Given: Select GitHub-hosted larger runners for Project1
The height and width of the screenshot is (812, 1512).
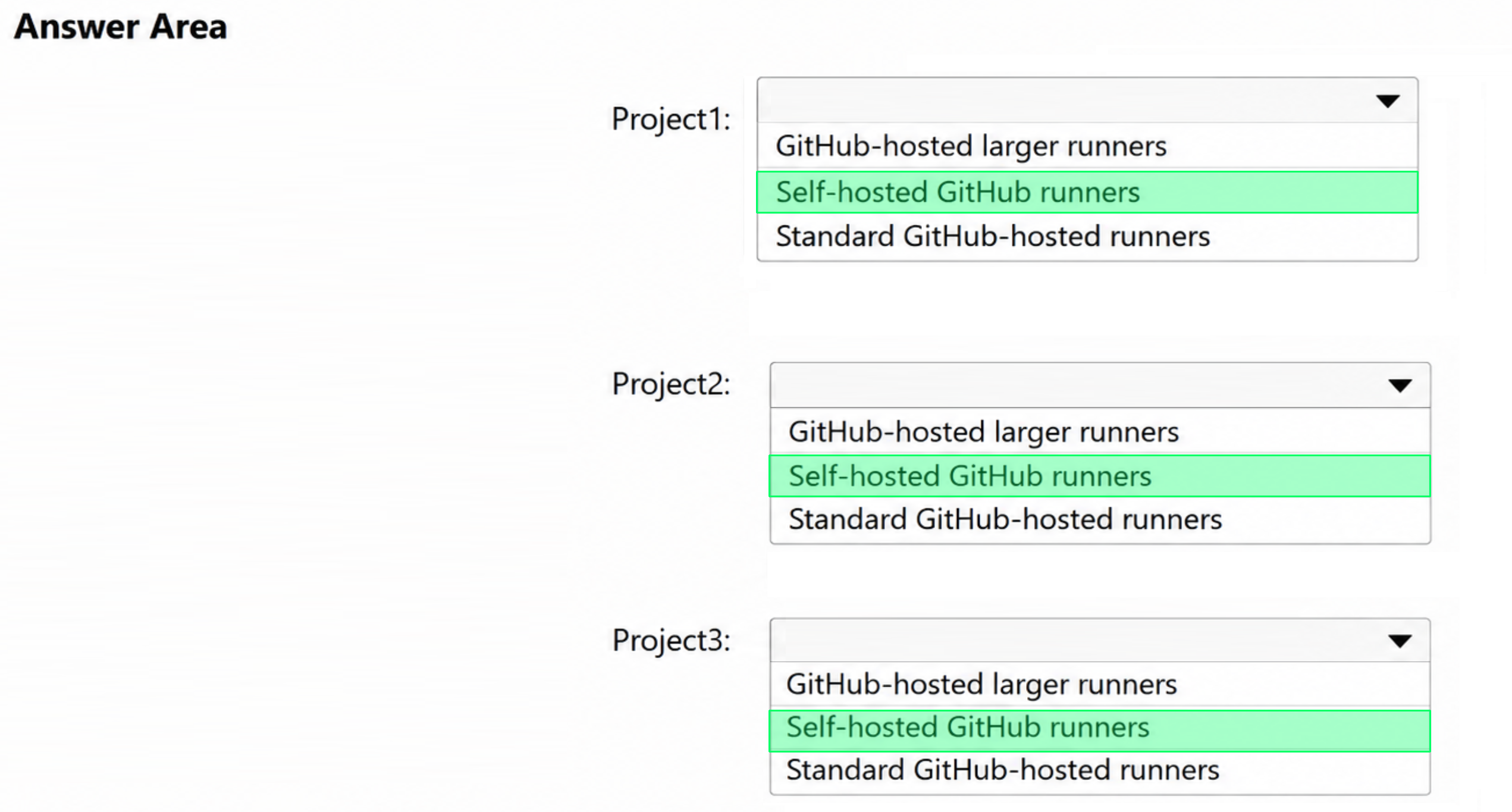Looking at the screenshot, I should tap(1087, 146).
